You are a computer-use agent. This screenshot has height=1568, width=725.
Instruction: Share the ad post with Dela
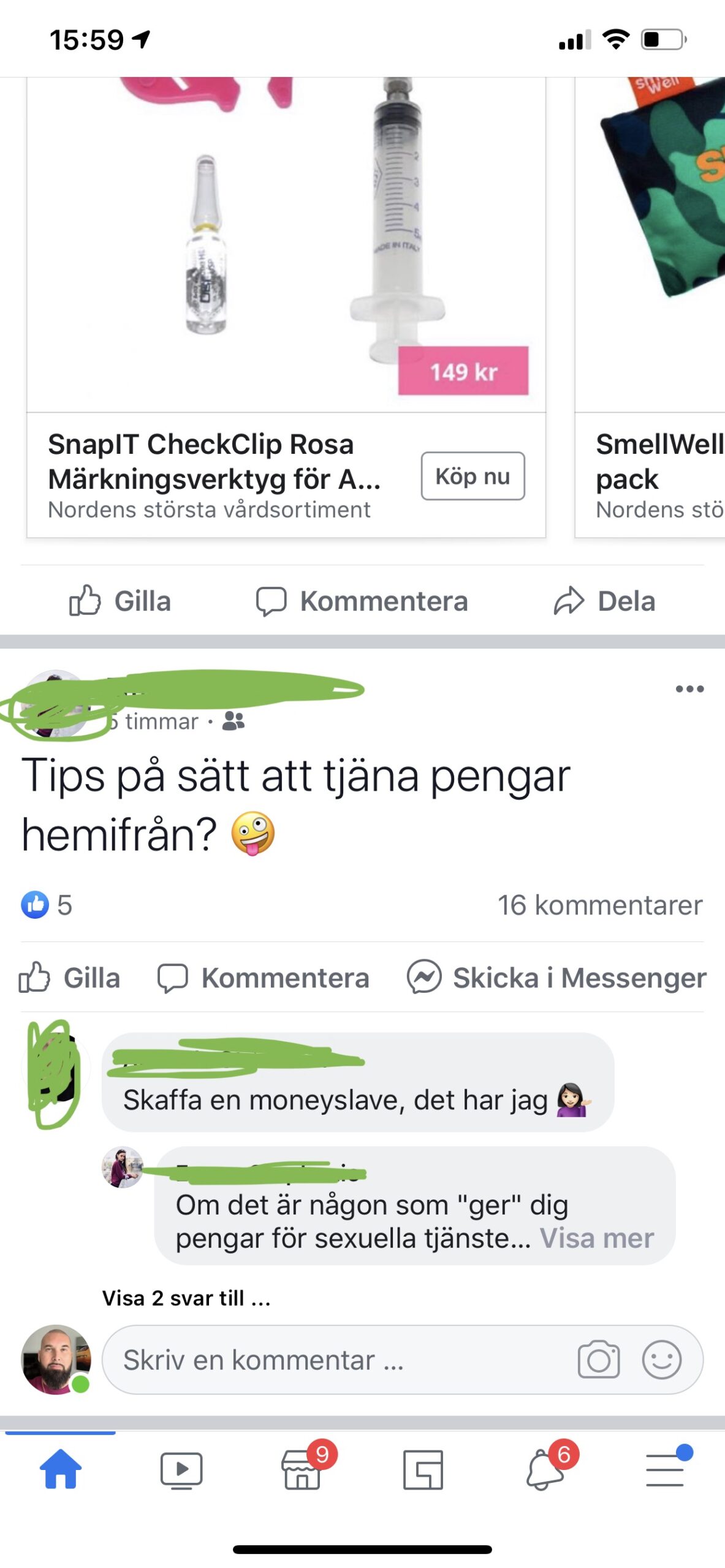tap(604, 601)
